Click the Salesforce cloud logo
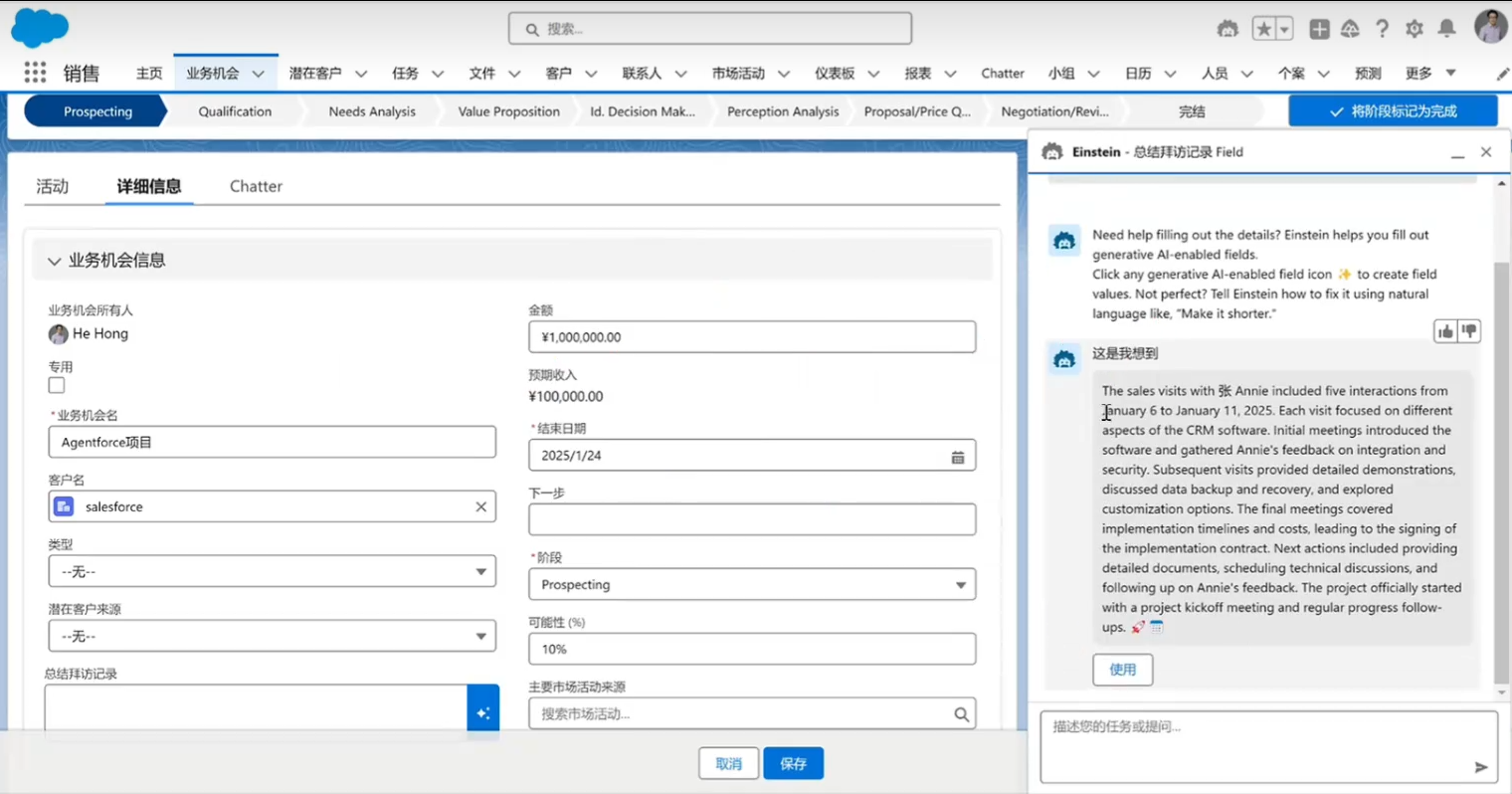 [40, 29]
